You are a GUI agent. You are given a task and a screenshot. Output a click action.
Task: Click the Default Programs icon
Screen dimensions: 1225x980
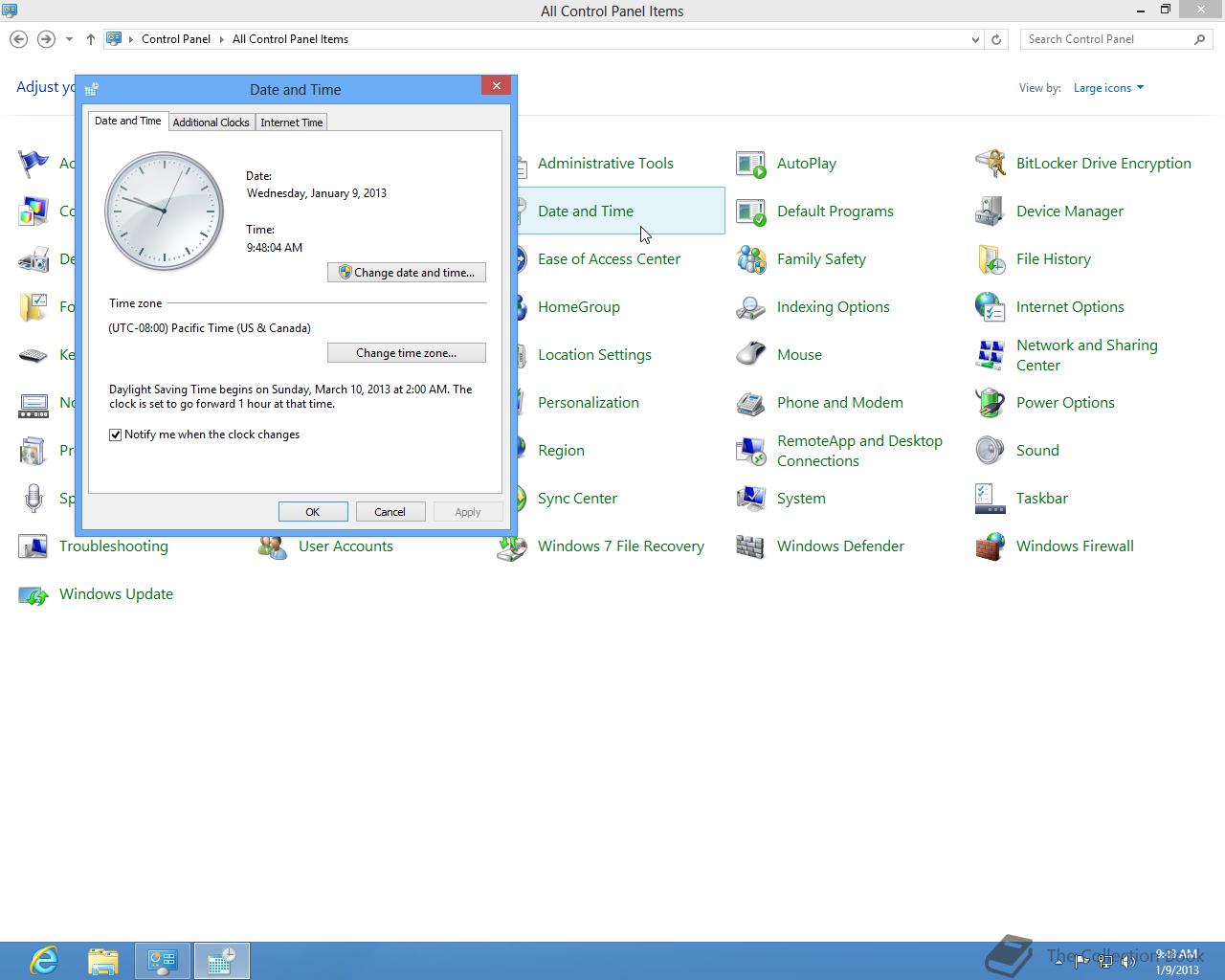tap(751, 212)
